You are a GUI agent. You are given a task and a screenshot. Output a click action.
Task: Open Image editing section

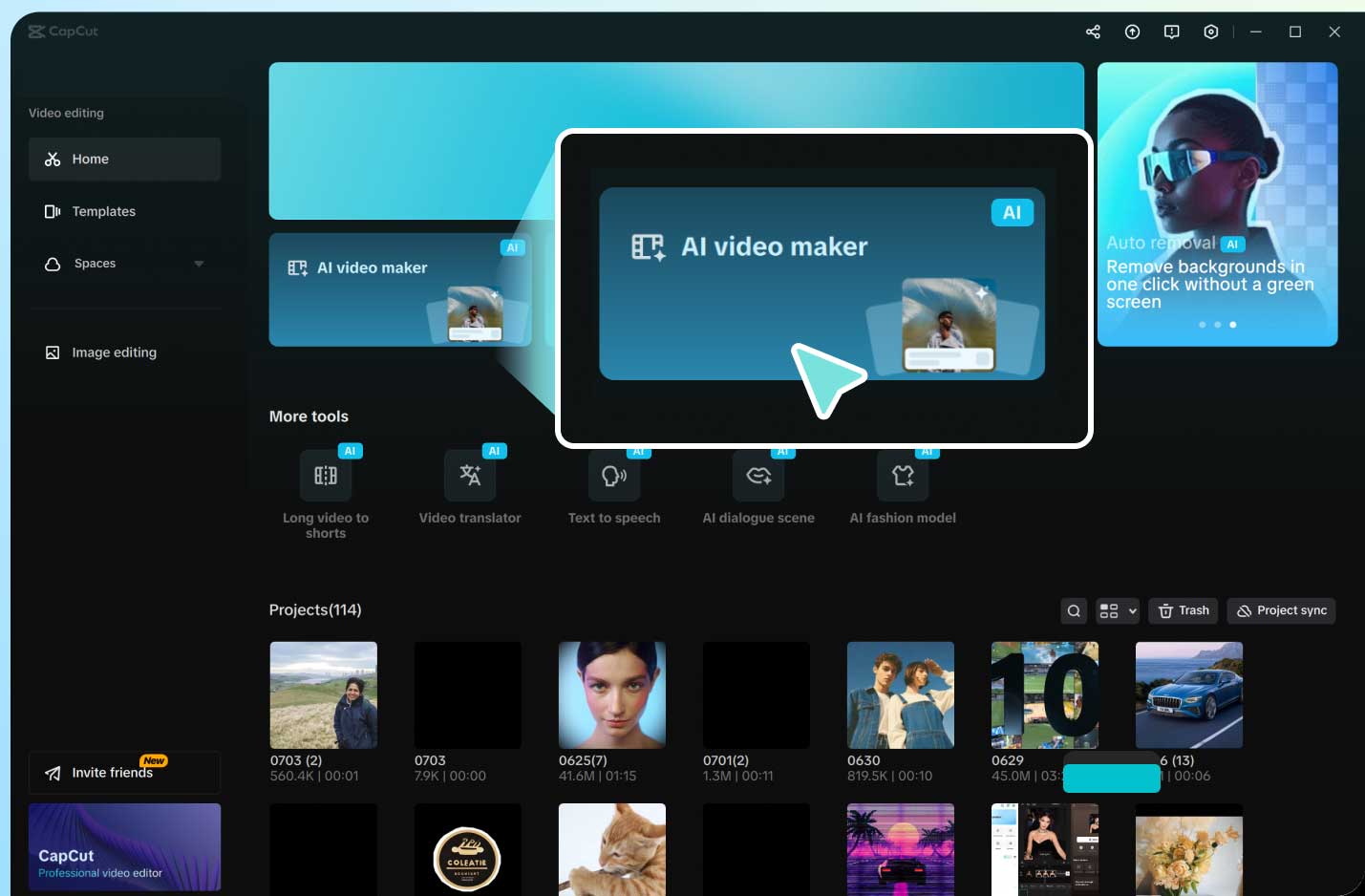point(124,352)
